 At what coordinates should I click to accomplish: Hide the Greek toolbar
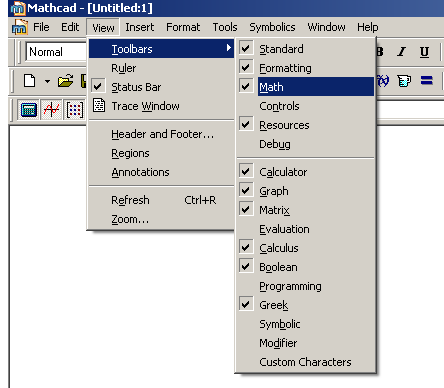(306, 305)
